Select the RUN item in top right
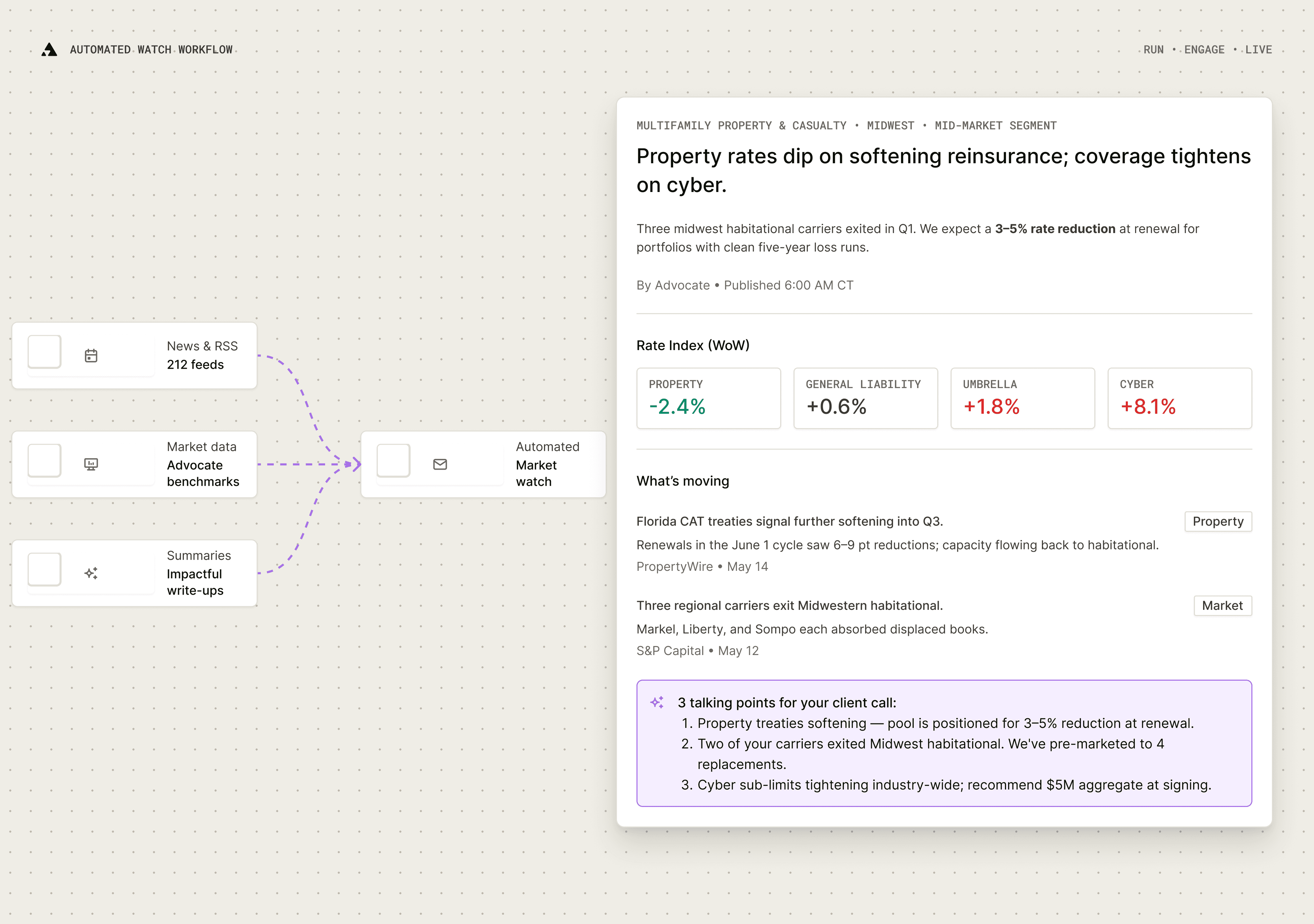The width and height of the screenshot is (1314, 924). [1153, 50]
